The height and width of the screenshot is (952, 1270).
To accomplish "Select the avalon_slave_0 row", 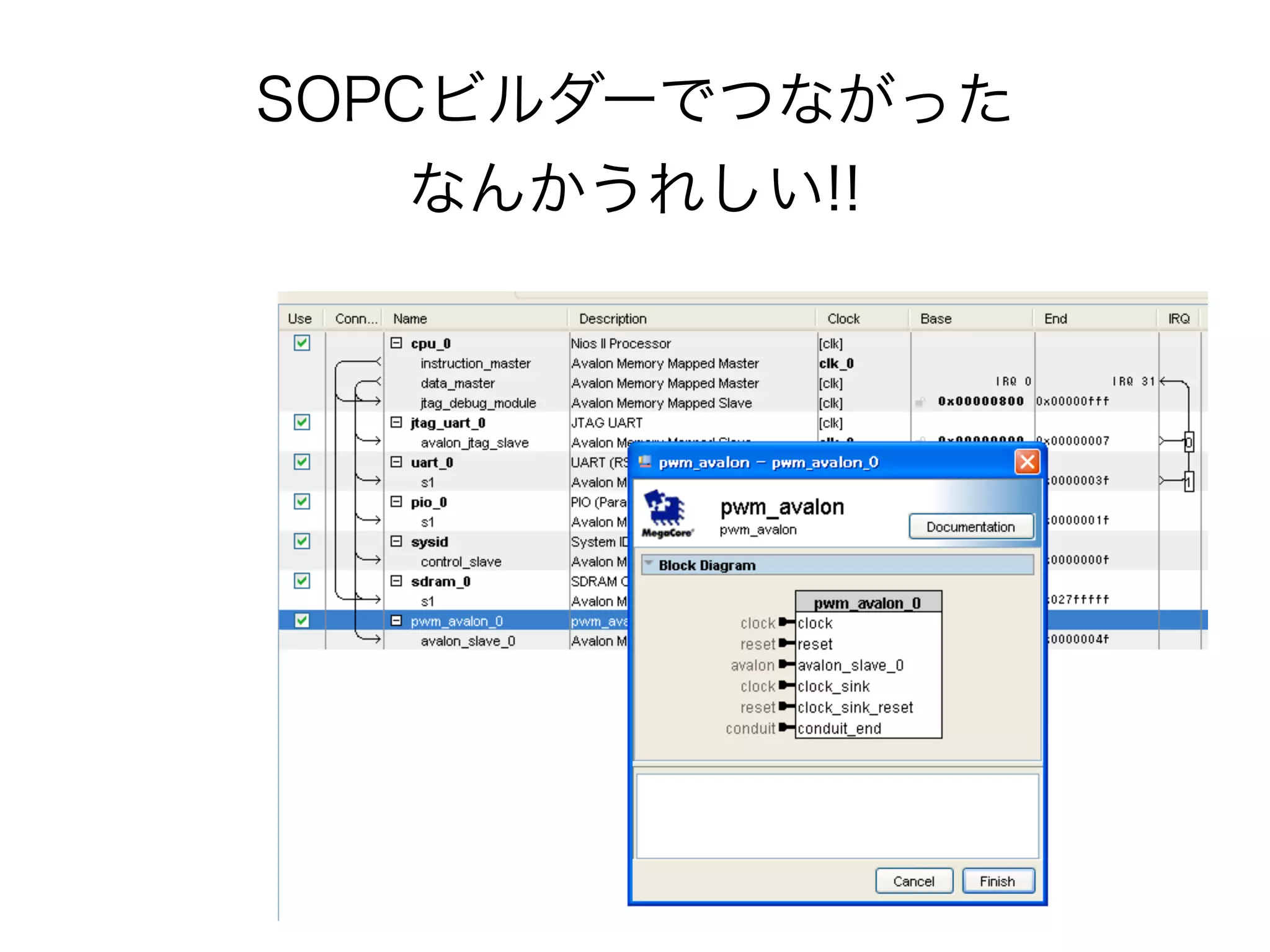I will coord(468,641).
